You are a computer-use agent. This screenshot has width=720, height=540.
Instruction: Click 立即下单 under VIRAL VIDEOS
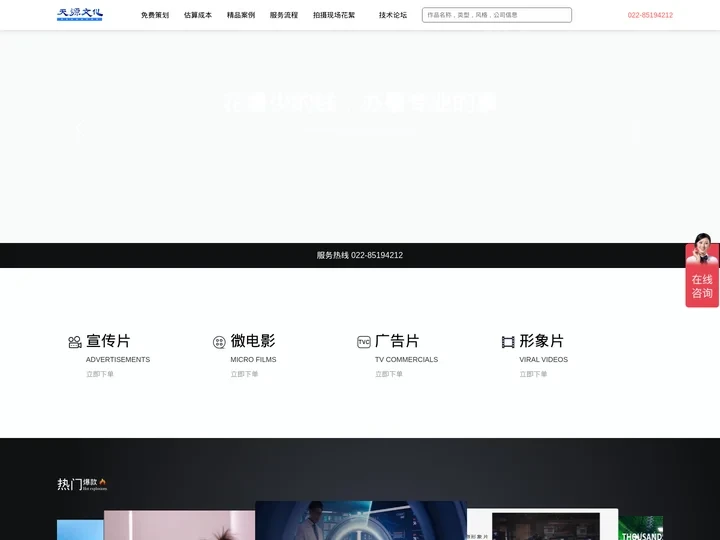point(533,374)
